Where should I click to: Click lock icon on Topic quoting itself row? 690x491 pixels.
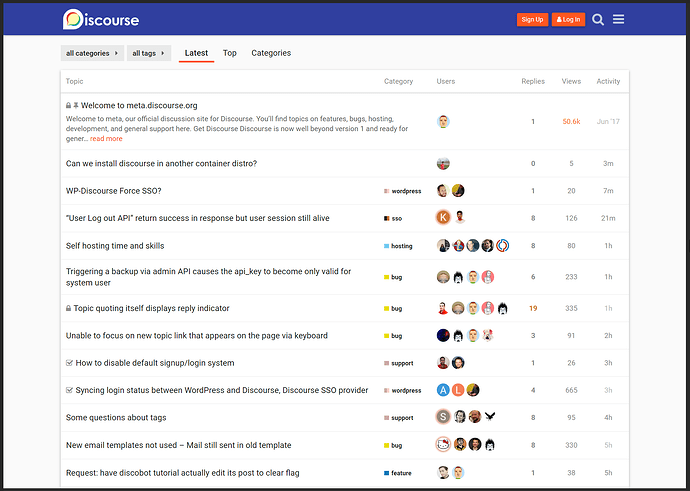click(68, 308)
